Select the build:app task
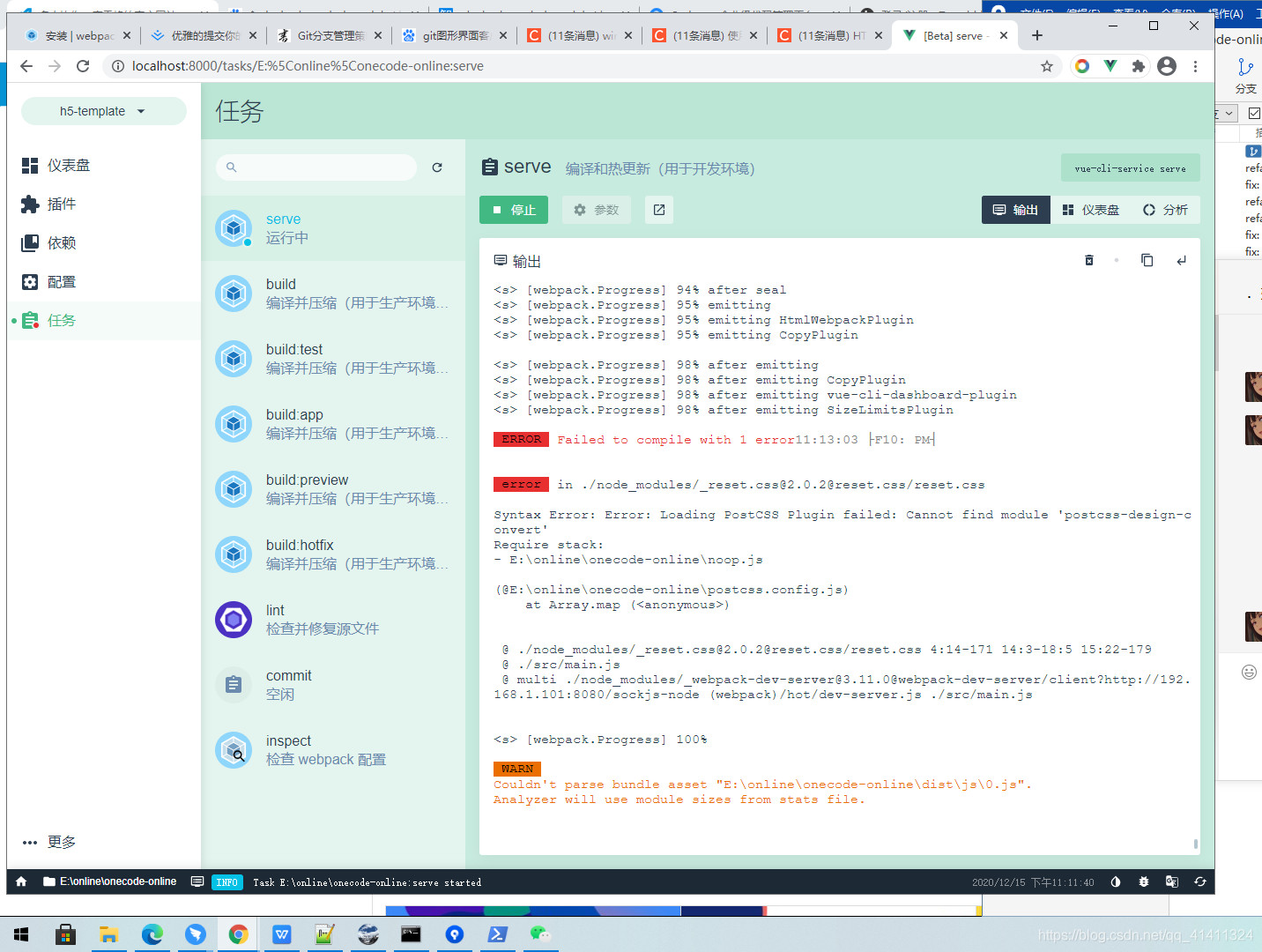This screenshot has height=952, width=1262. 333,424
